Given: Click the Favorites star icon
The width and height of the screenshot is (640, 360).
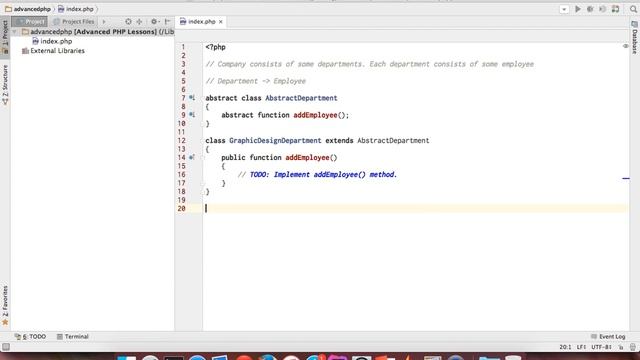Looking at the screenshot, I should (x=5, y=322).
